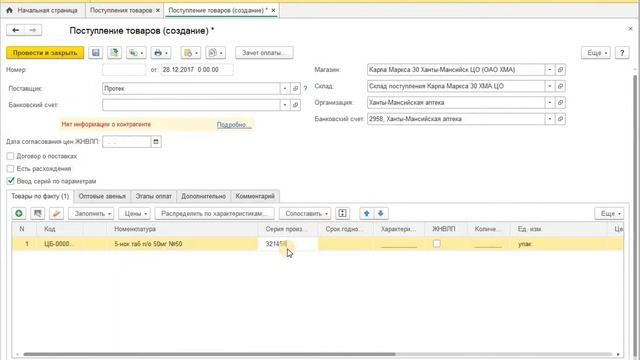Open Склад record via open icon

(x=560, y=86)
